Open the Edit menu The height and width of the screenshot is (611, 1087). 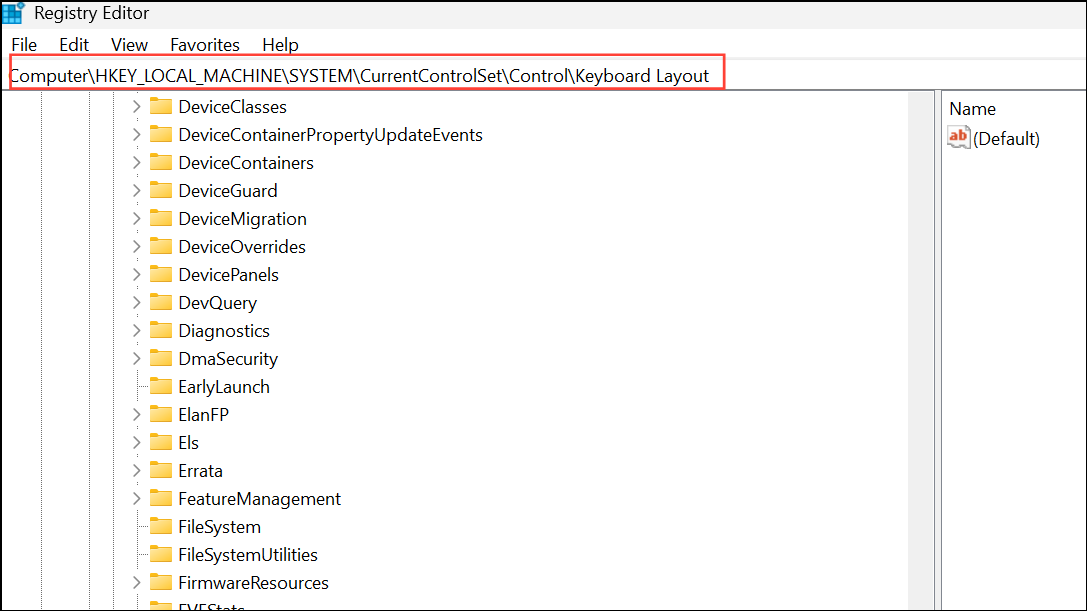click(x=73, y=45)
